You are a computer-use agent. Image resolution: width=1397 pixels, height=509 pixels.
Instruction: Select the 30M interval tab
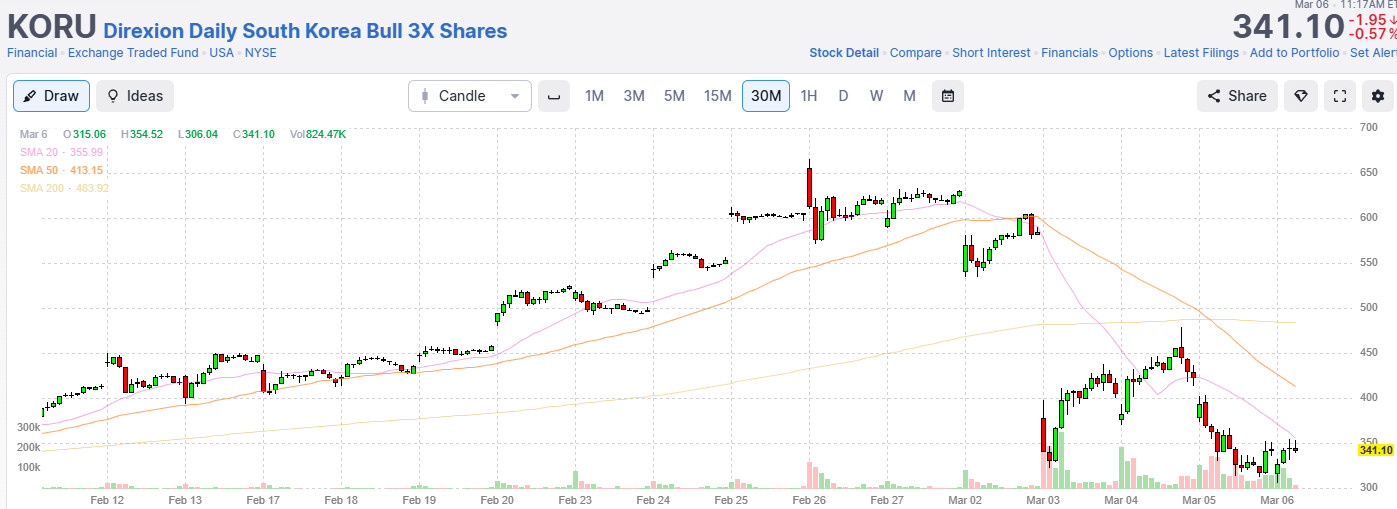pos(766,96)
